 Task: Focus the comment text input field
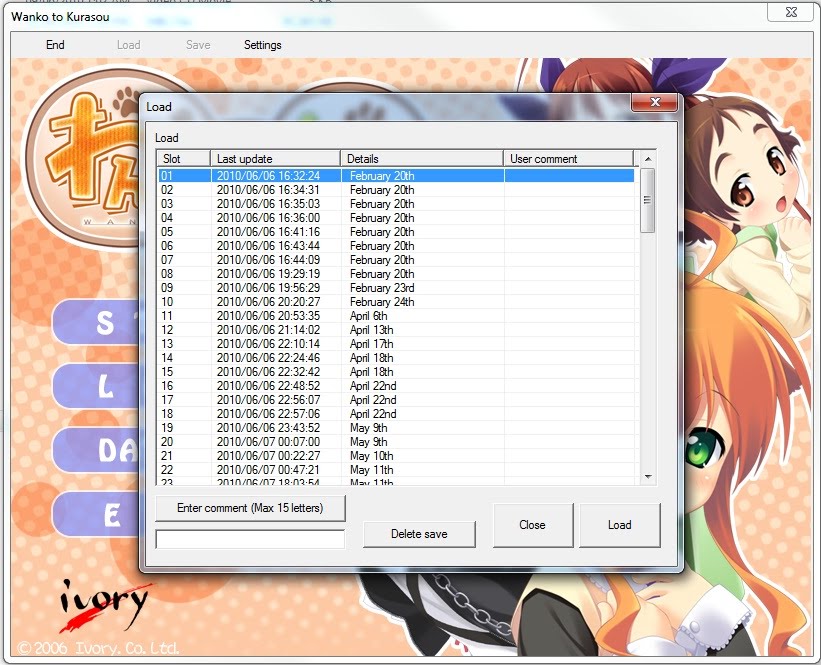[x=250, y=539]
